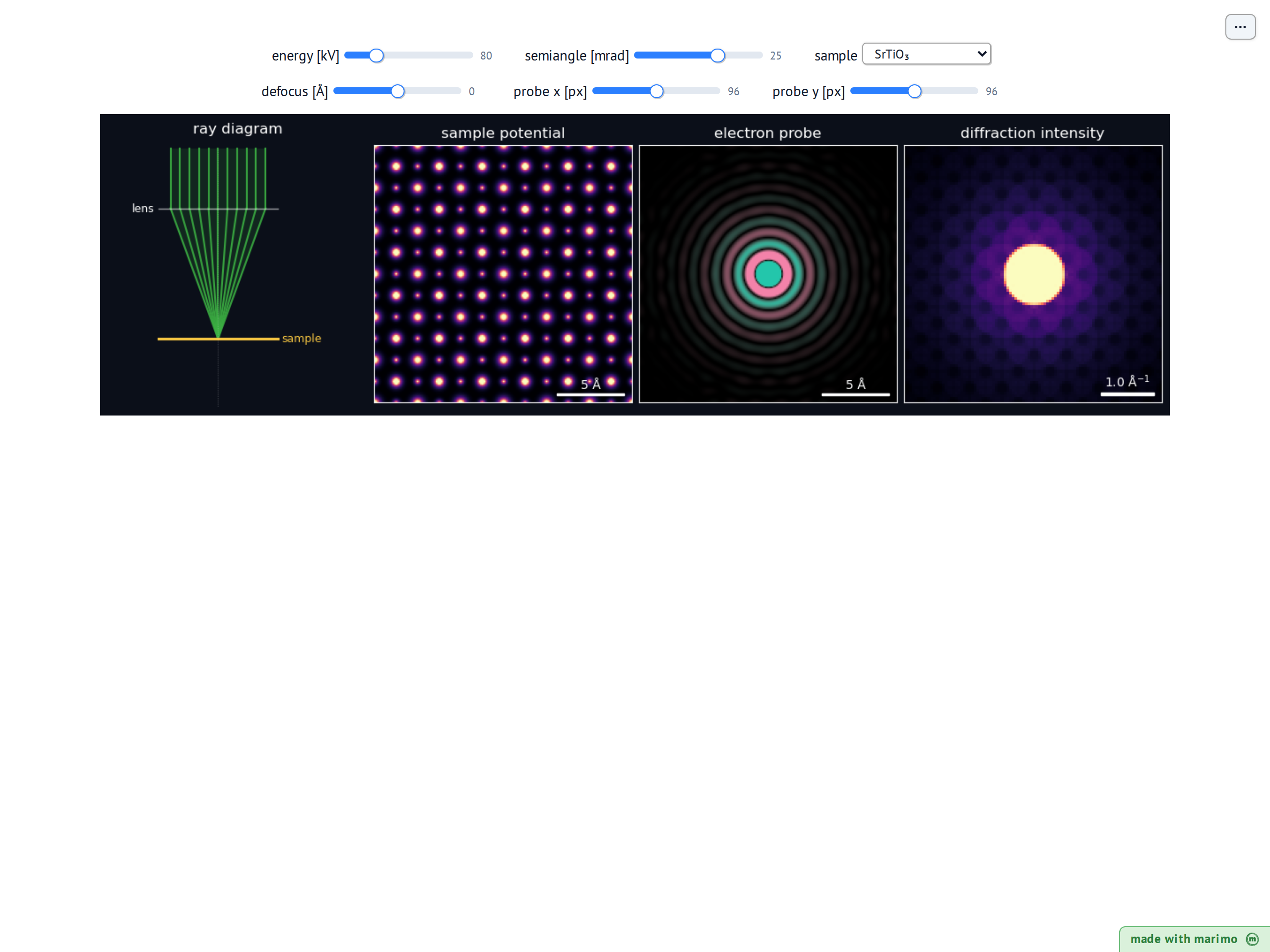Click the probe y [px] slider handle
This screenshot has height=952, width=1270.
[x=915, y=91]
